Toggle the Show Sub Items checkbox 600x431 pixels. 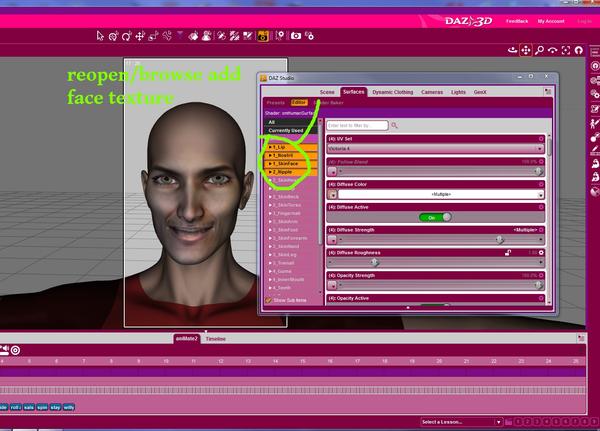(269, 300)
